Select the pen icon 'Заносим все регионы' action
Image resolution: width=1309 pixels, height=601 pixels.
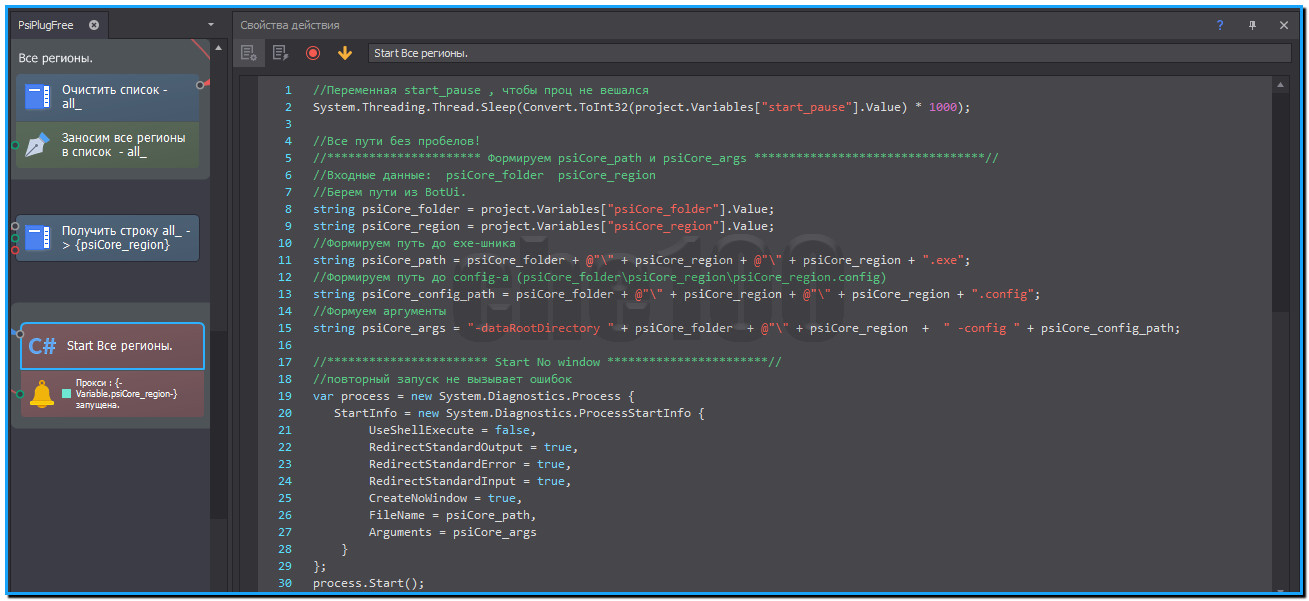[110, 145]
